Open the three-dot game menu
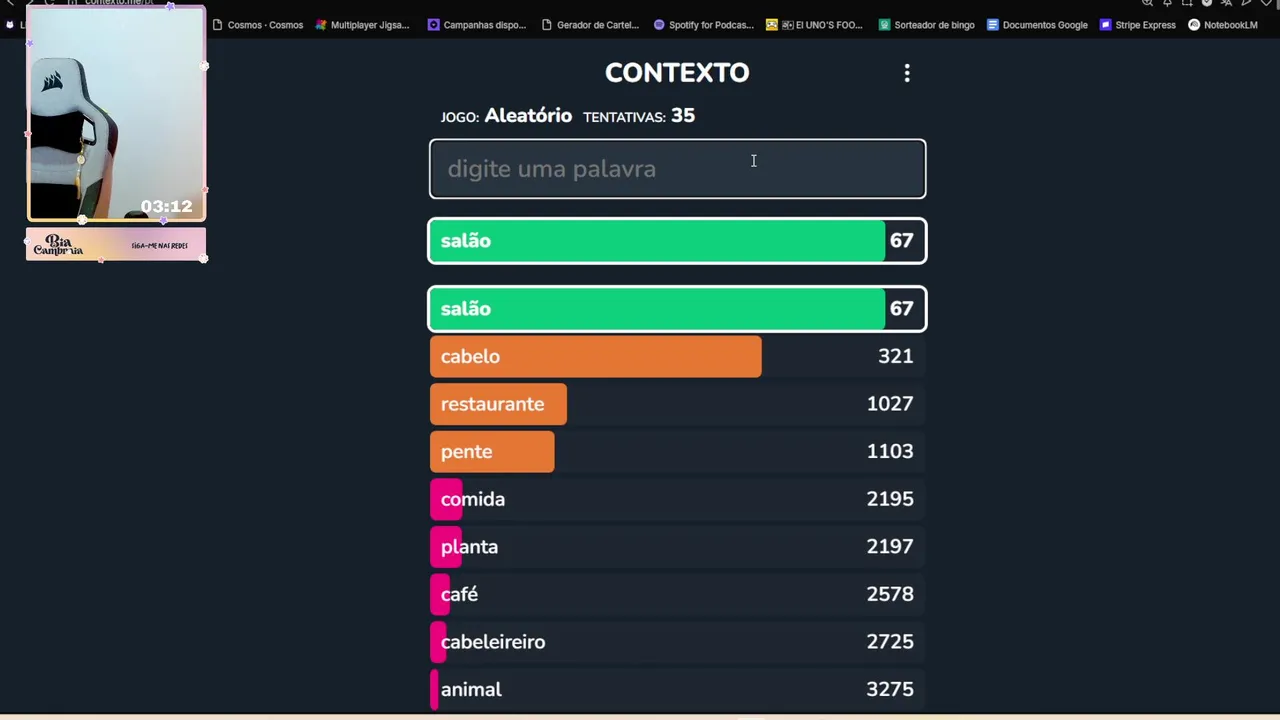The image size is (1280, 720). pyautogui.click(x=907, y=73)
